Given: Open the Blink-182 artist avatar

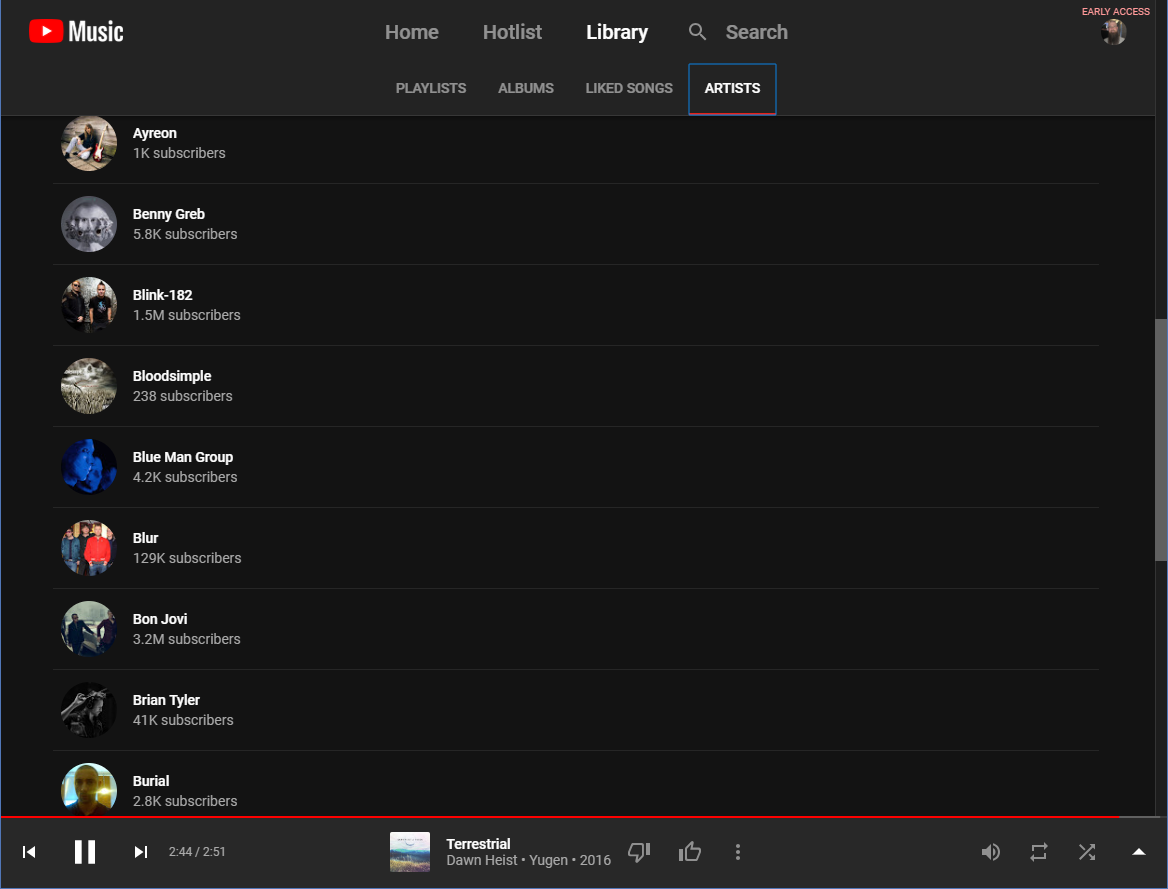Looking at the screenshot, I should [89, 305].
